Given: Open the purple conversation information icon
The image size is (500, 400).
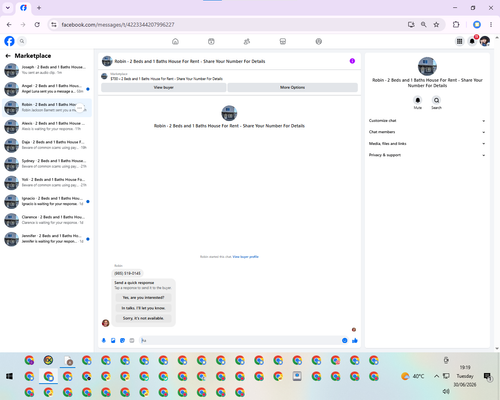Looking at the screenshot, I should pyautogui.click(x=352, y=61).
